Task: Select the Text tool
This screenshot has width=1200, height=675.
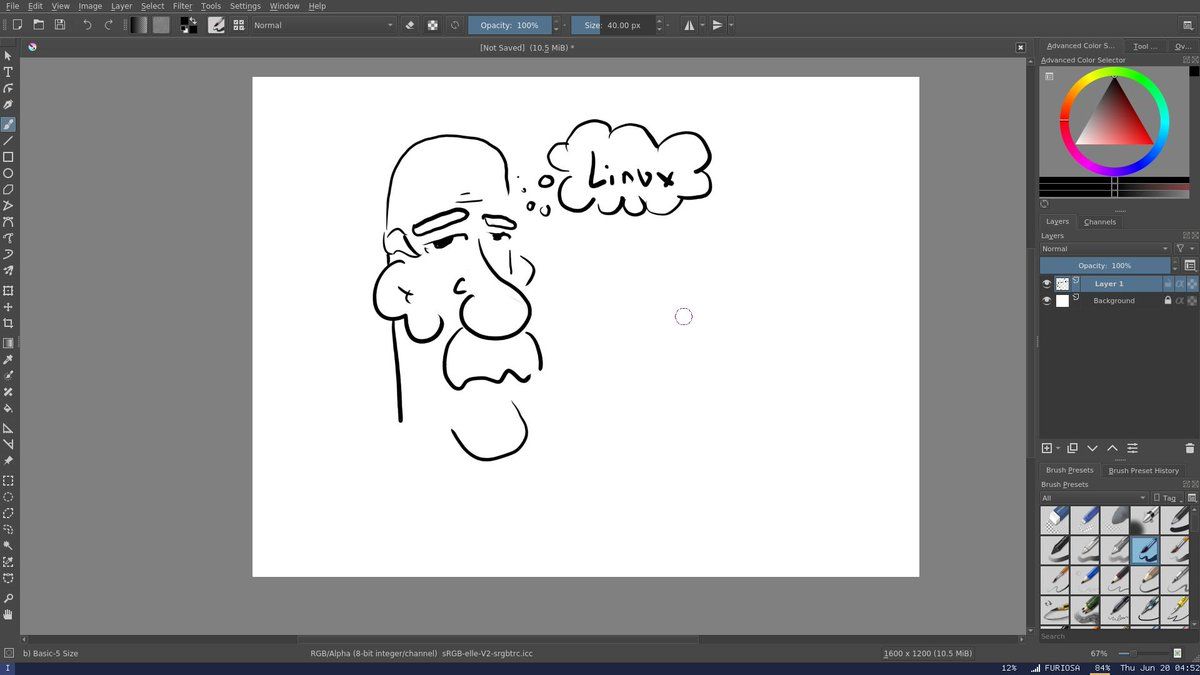Action: click(x=8, y=72)
